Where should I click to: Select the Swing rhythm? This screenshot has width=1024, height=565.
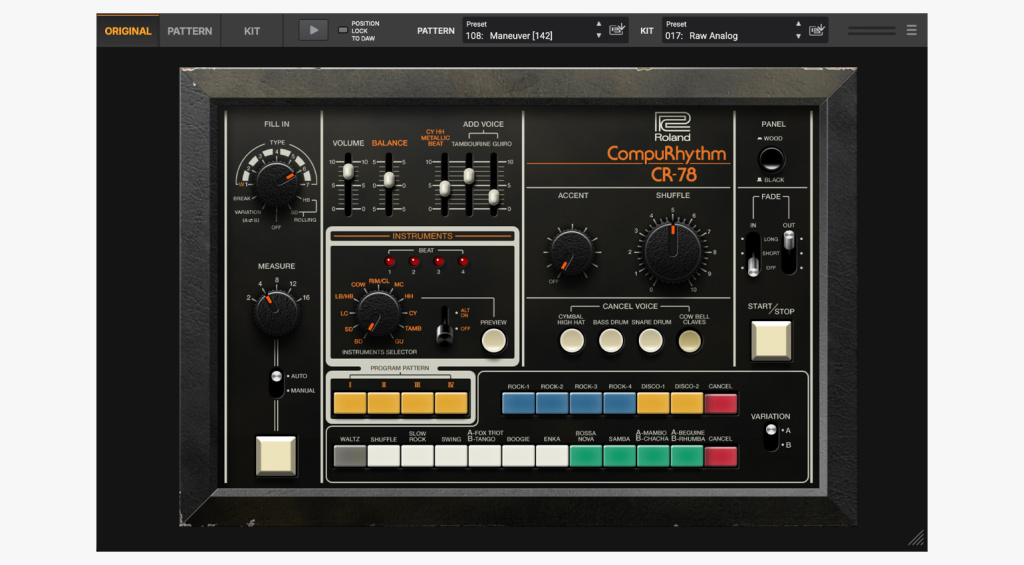(451, 455)
